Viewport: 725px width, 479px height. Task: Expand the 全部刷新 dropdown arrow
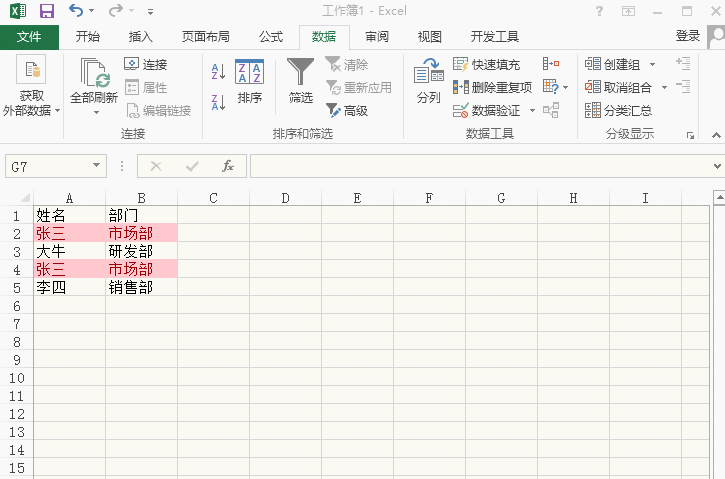click(x=96, y=112)
